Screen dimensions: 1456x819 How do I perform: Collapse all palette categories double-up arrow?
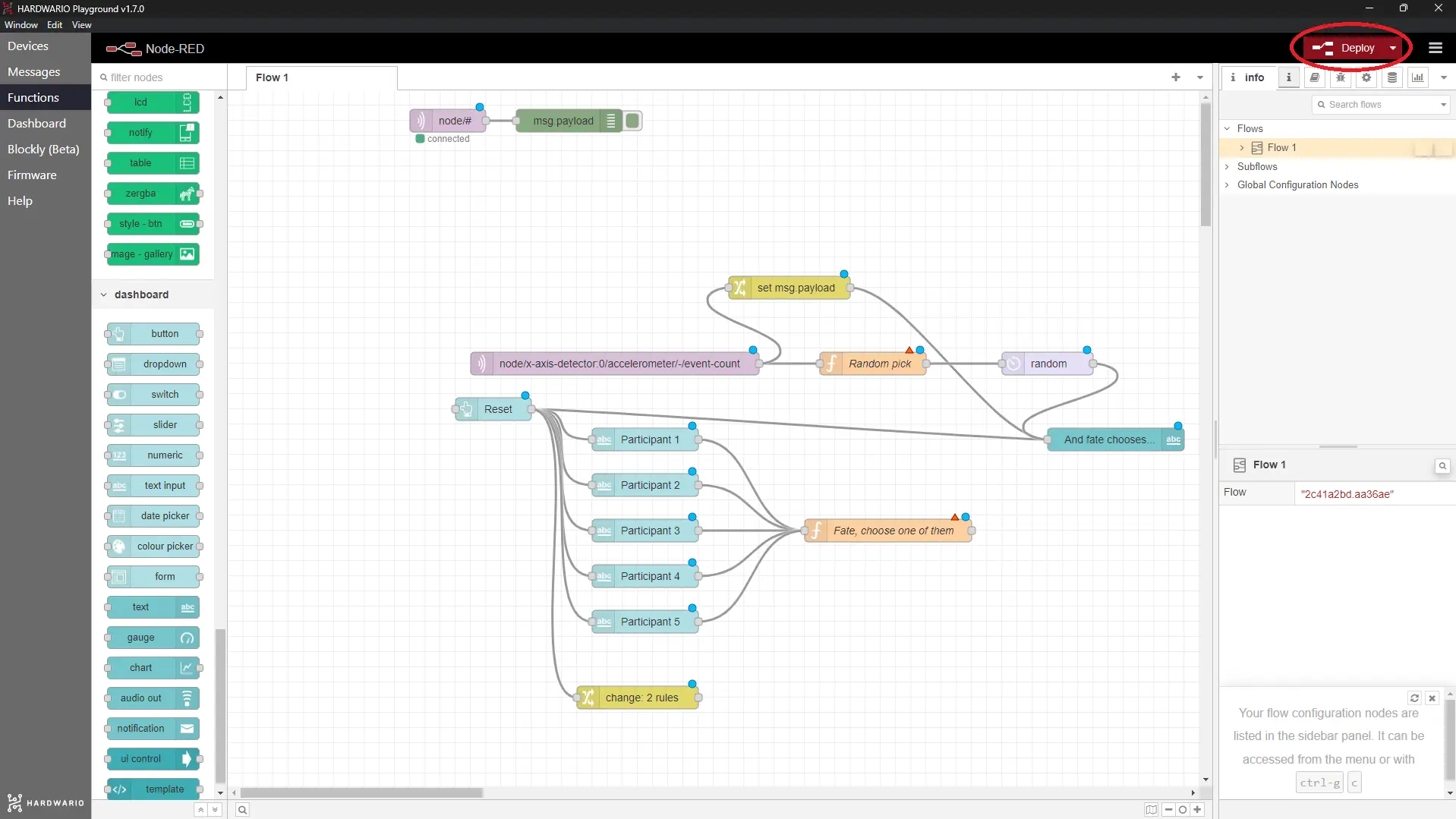(200, 810)
